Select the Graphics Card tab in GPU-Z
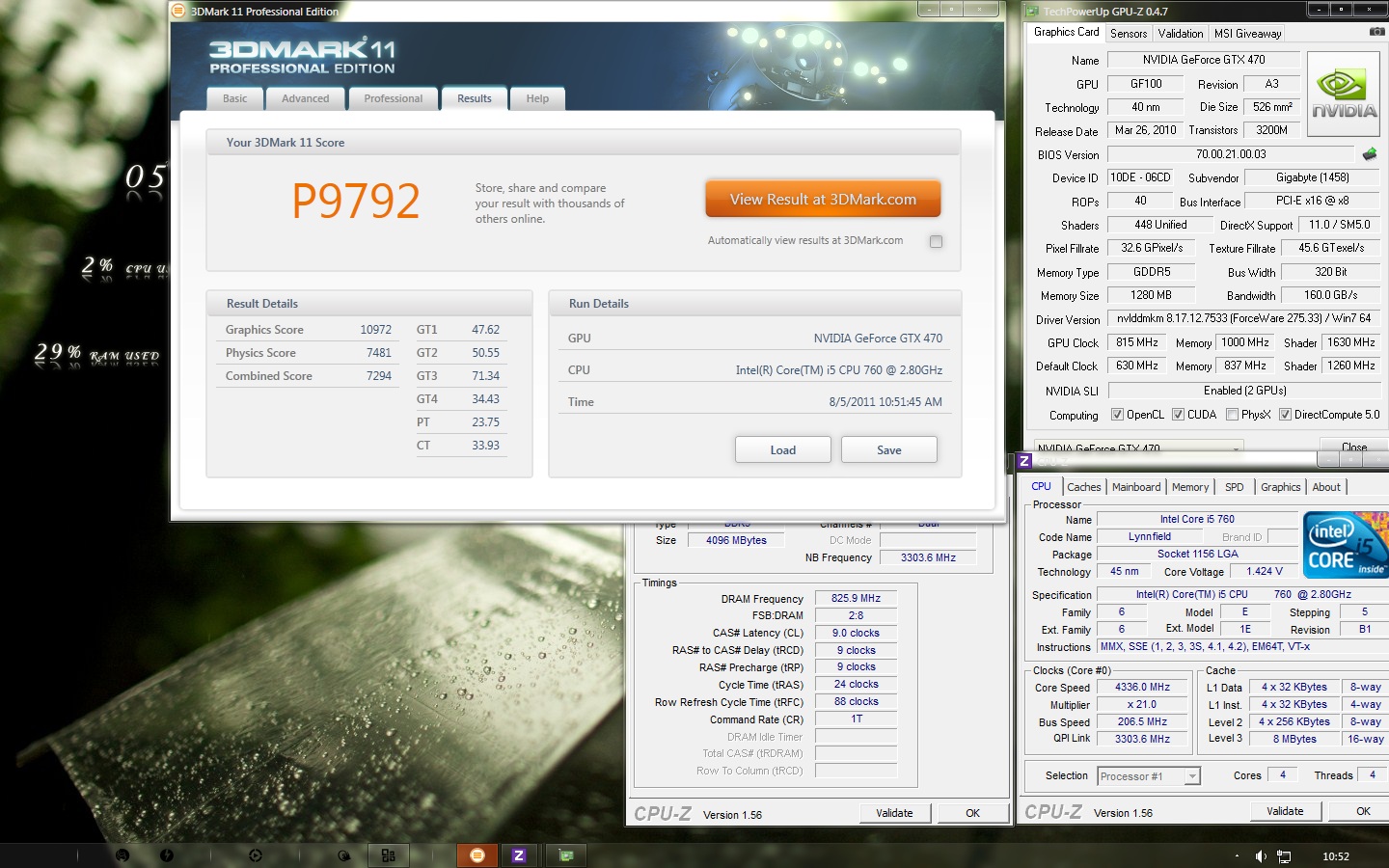Screen dimensions: 1389x868 (1066, 32)
